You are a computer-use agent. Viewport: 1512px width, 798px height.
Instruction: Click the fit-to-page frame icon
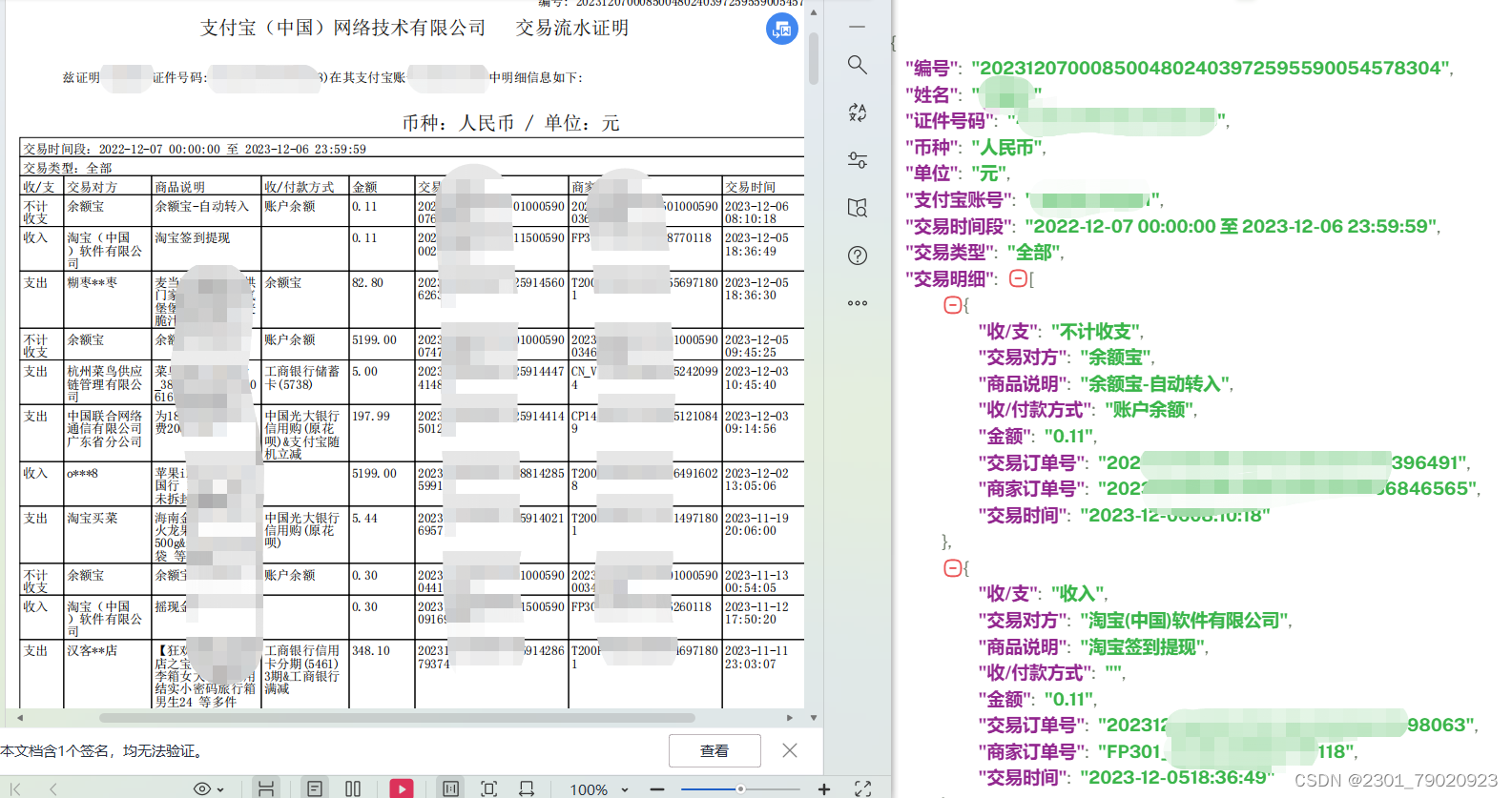489,788
